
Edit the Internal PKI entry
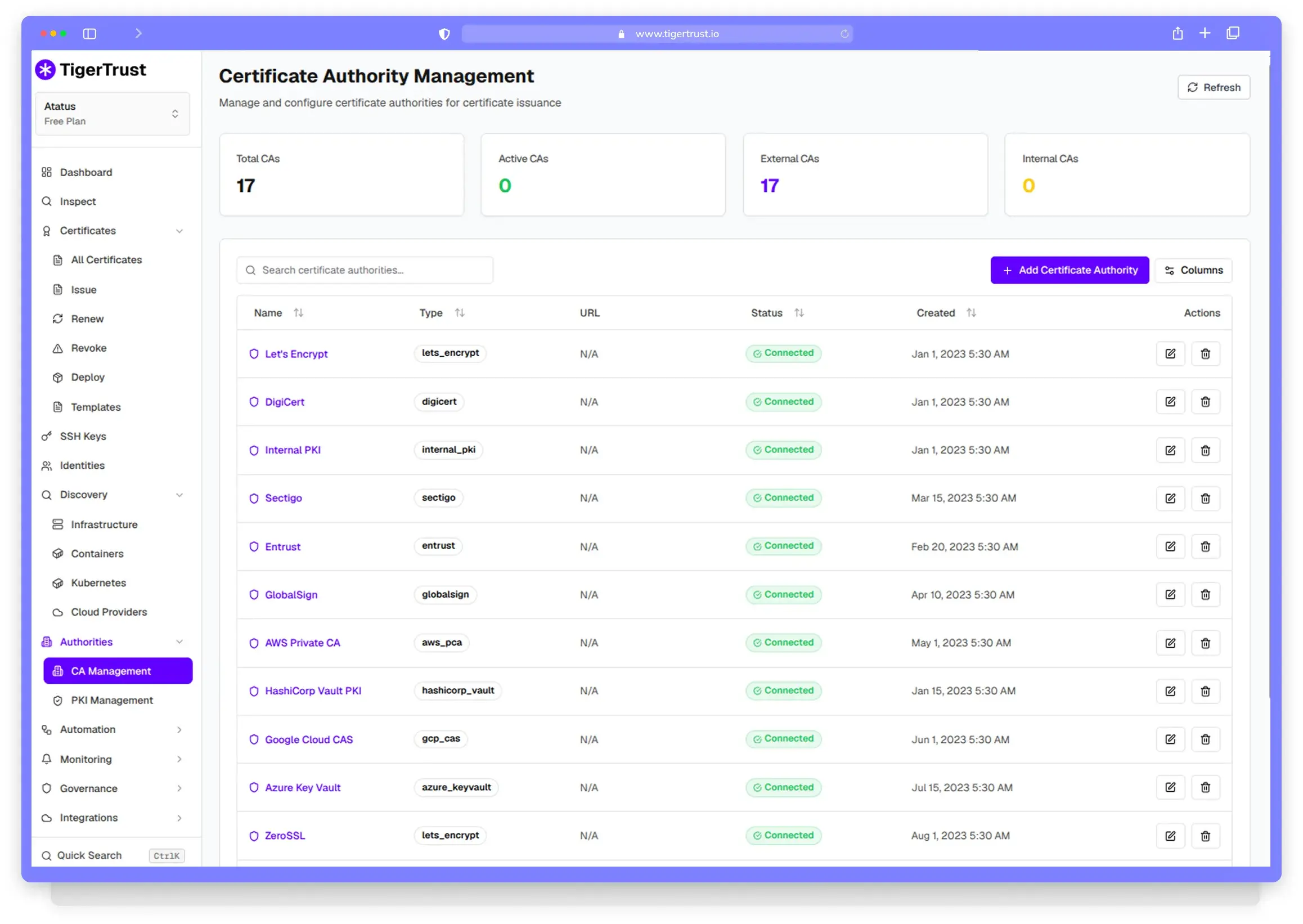(1170, 450)
